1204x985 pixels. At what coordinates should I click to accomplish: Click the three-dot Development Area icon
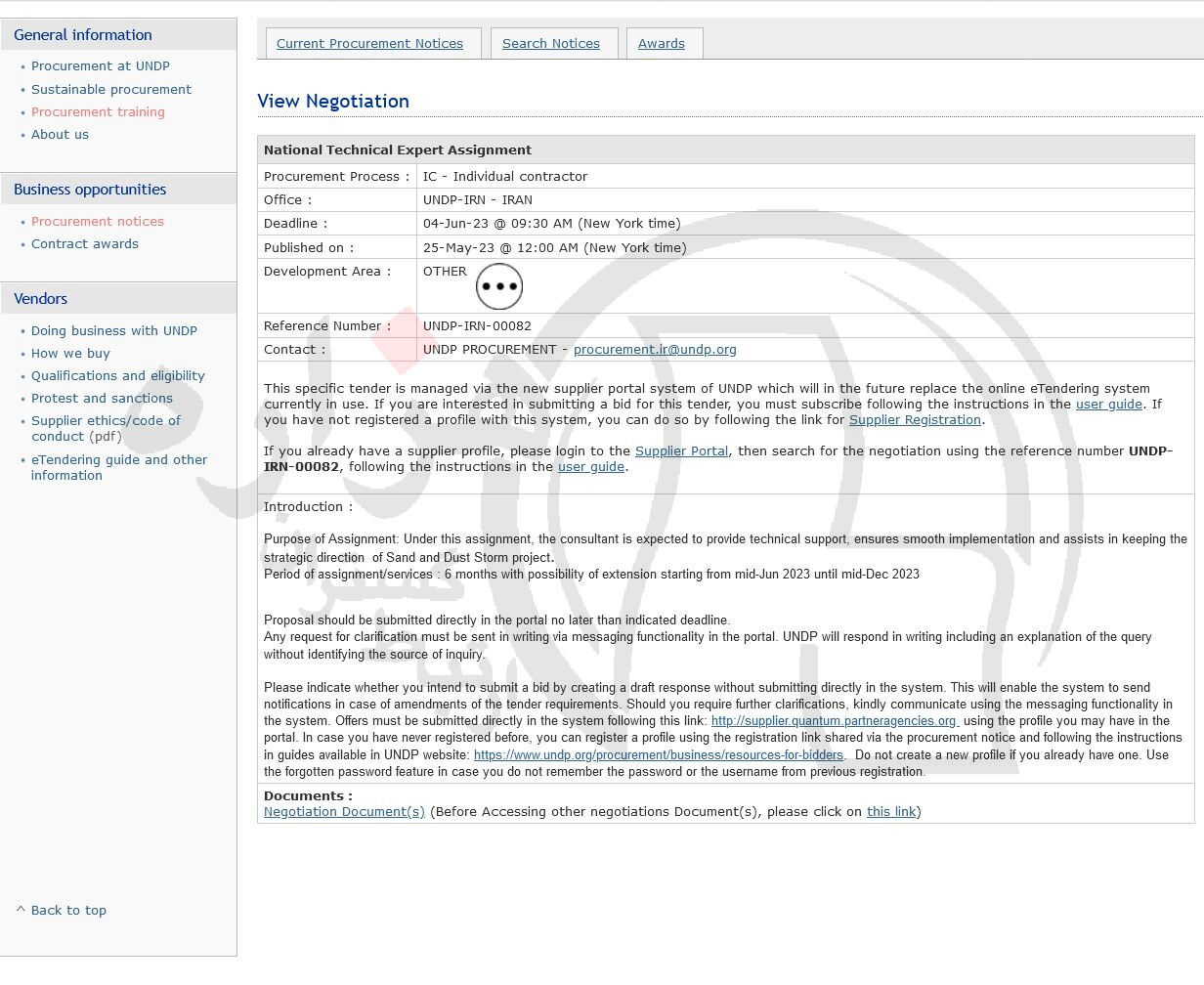click(498, 286)
